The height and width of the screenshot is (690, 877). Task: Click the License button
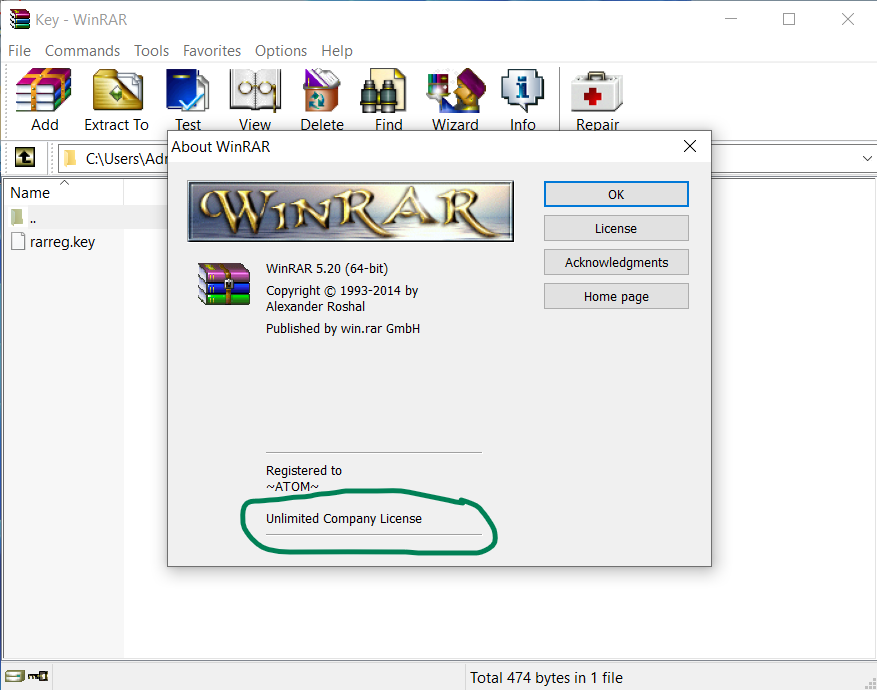[x=616, y=228]
